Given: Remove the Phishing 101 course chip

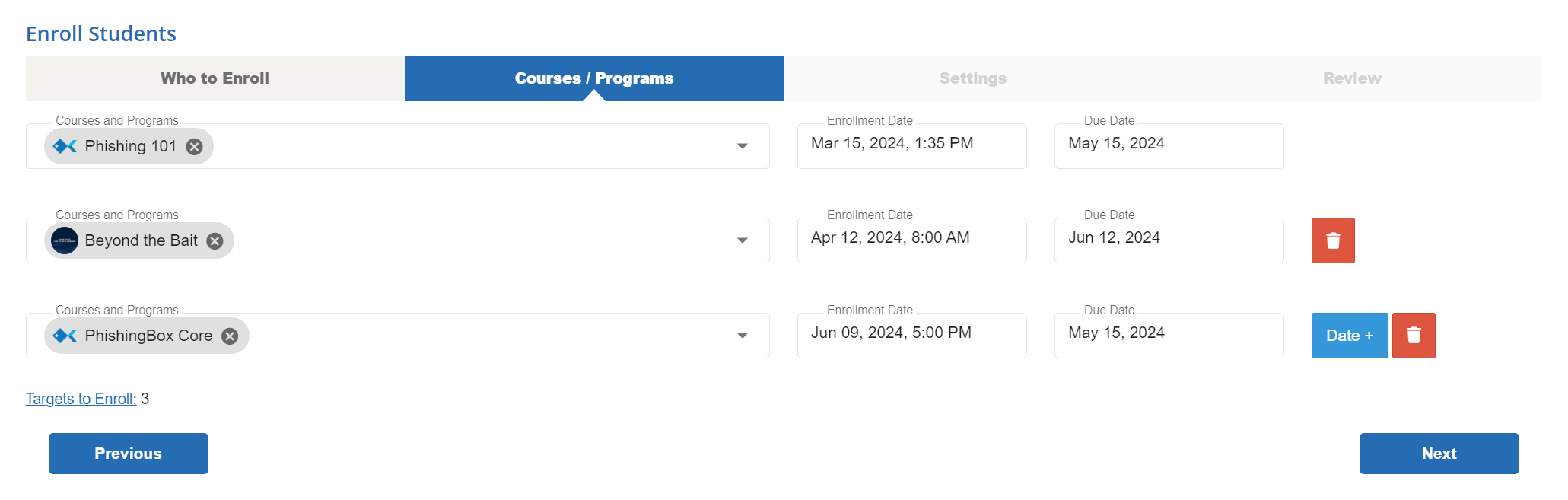Looking at the screenshot, I should coord(195,147).
